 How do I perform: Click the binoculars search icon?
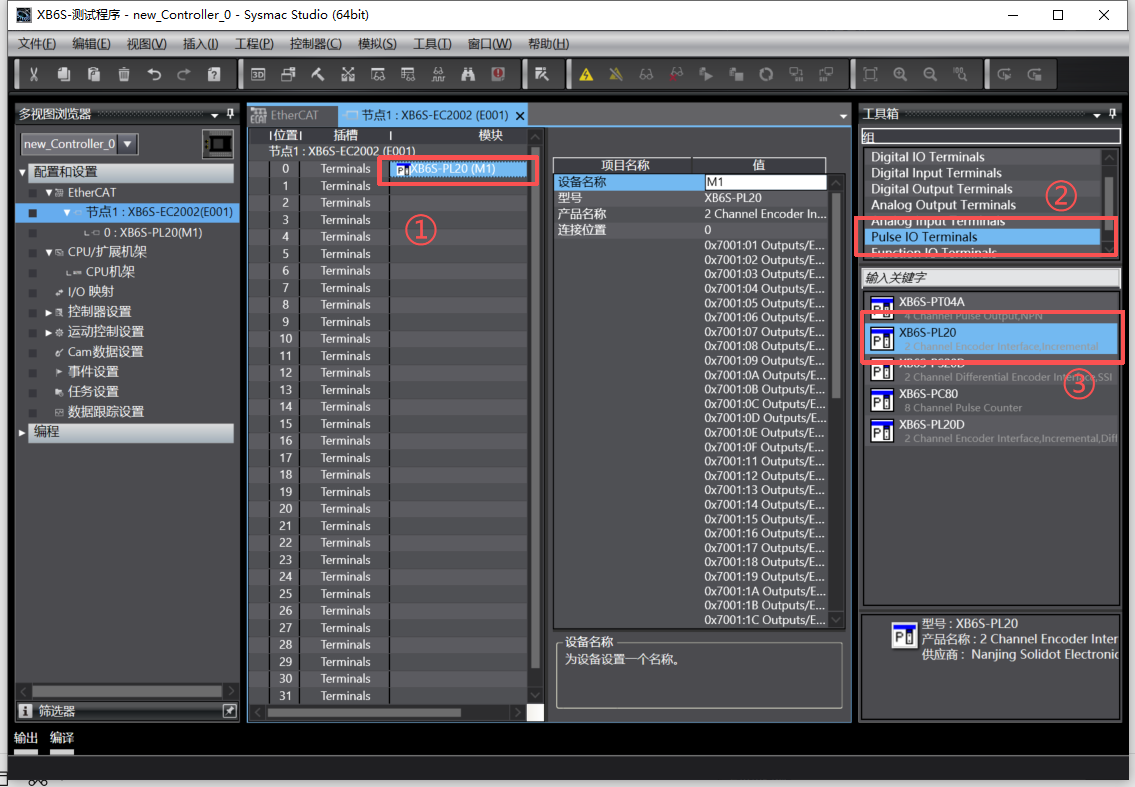pyautogui.click(x=468, y=74)
